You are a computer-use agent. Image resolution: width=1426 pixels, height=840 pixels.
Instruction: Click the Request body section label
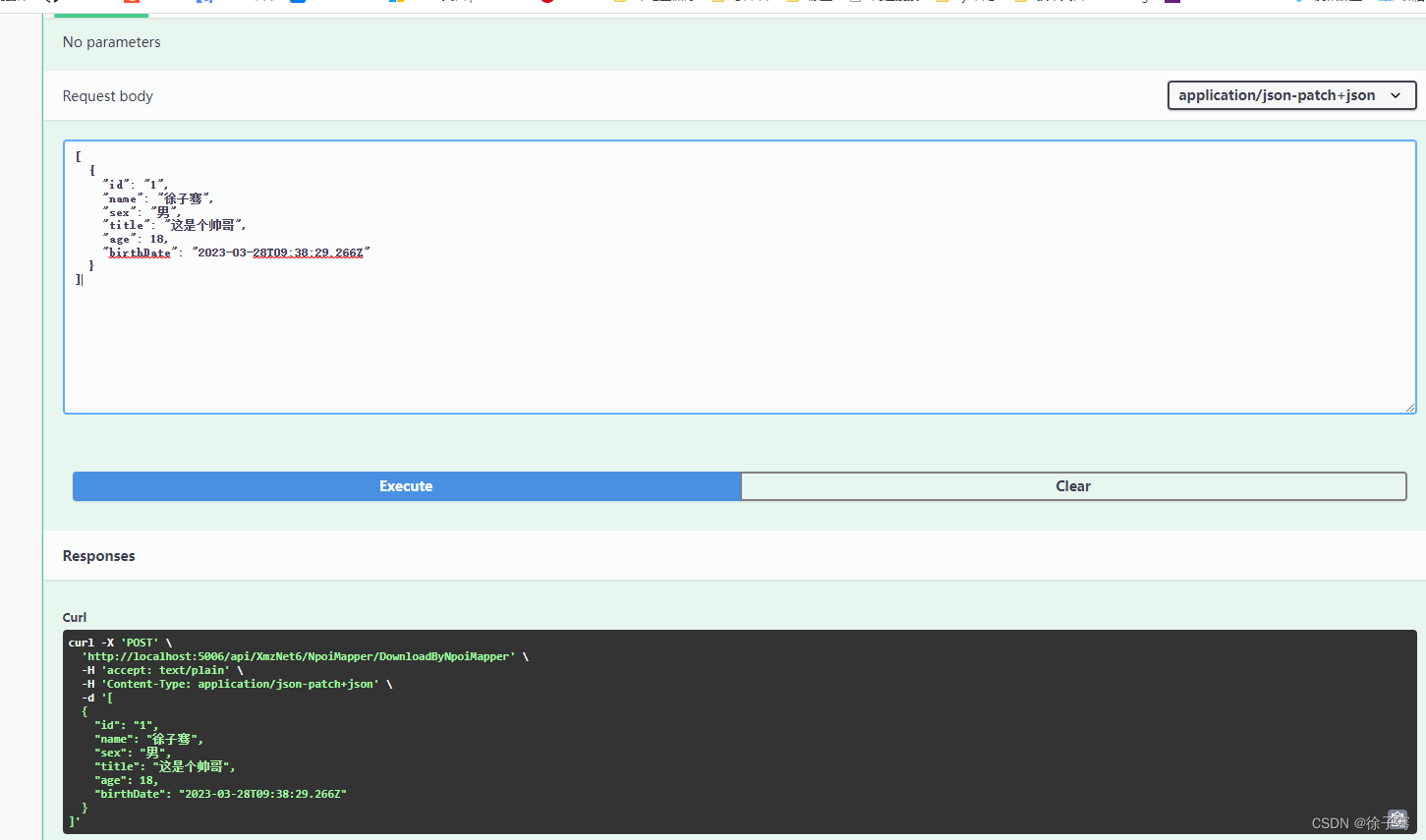pyautogui.click(x=107, y=95)
